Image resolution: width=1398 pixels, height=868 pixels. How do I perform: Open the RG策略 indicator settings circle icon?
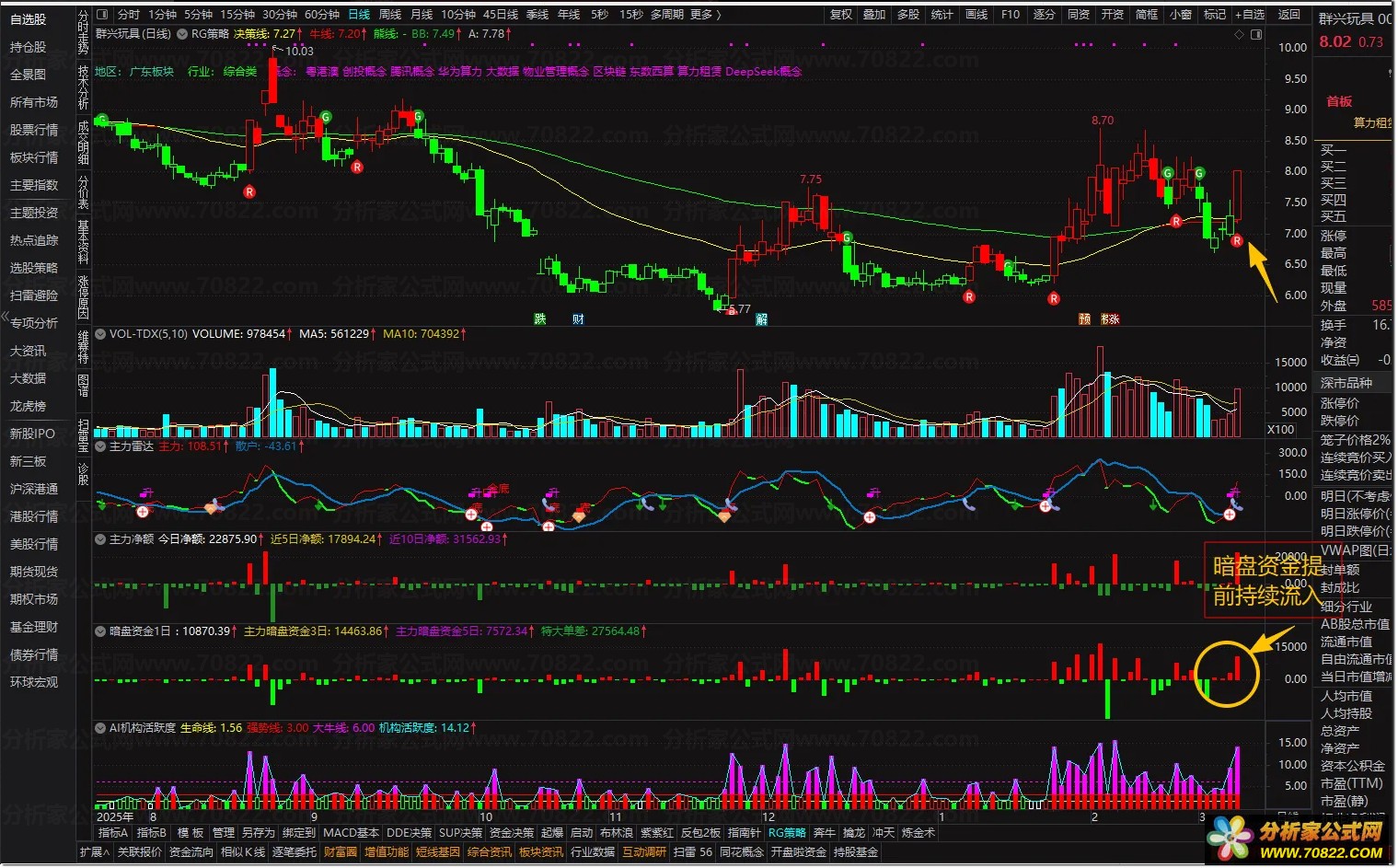182,33
